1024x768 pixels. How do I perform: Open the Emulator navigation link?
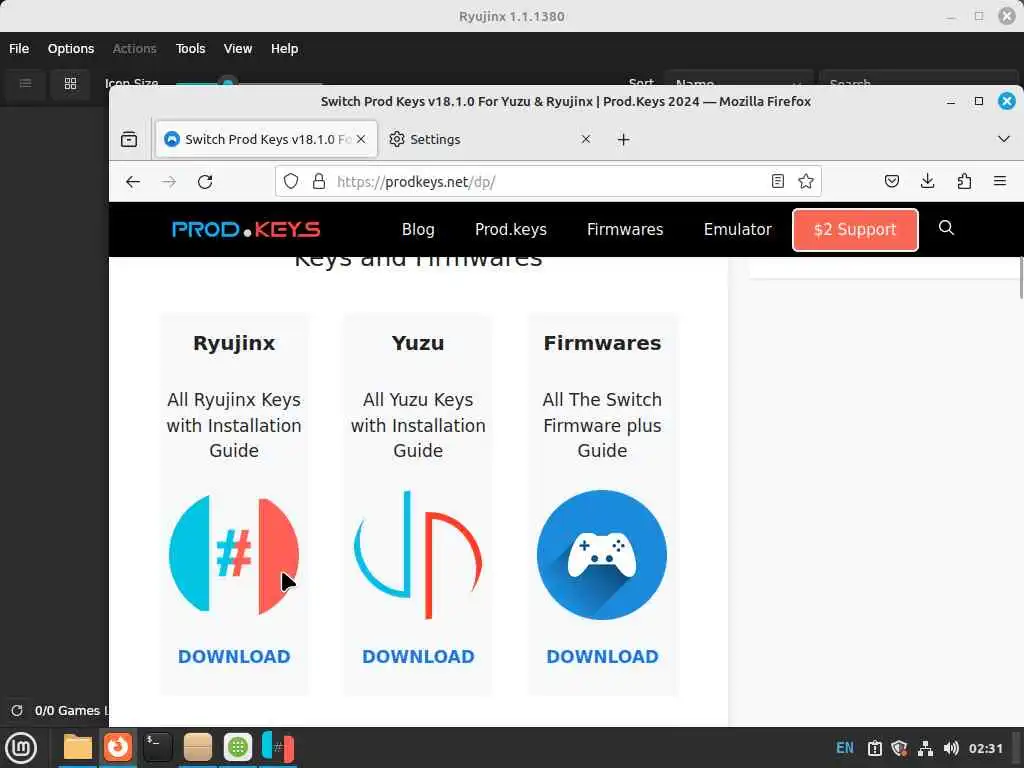click(x=737, y=229)
